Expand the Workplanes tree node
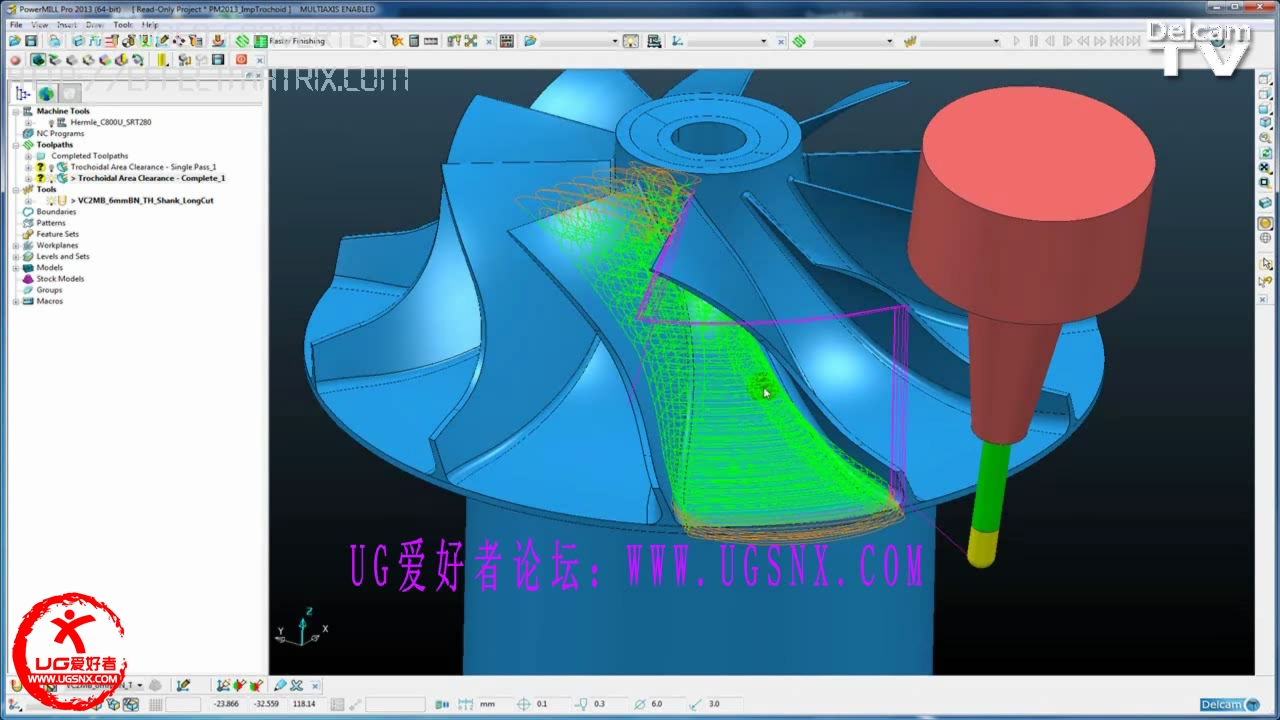The height and width of the screenshot is (720, 1280). click(15, 245)
